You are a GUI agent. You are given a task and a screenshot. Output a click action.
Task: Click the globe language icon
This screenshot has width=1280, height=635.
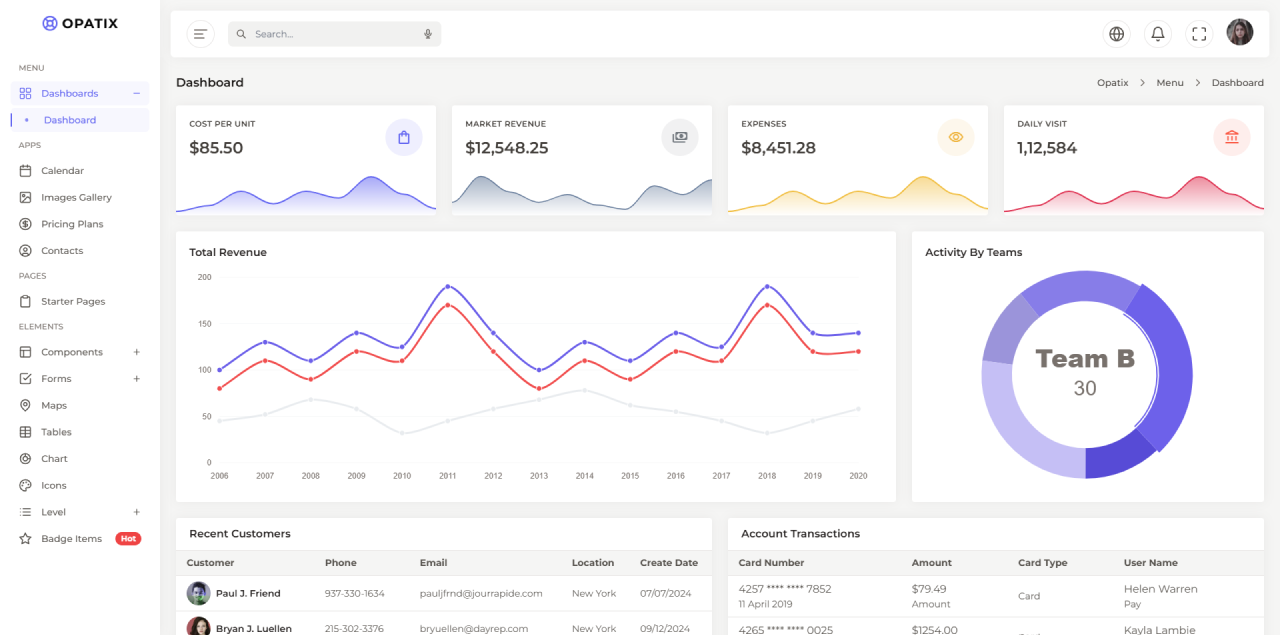tap(1116, 33)
